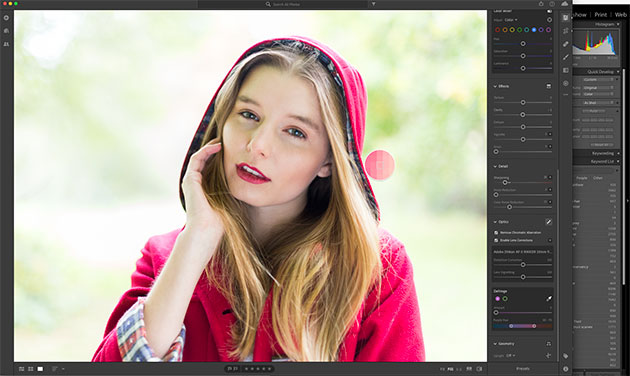This screenshot has height=376, width=630.
Task: Select the Radial Gradient tool
Action: [x=566, y=83]
